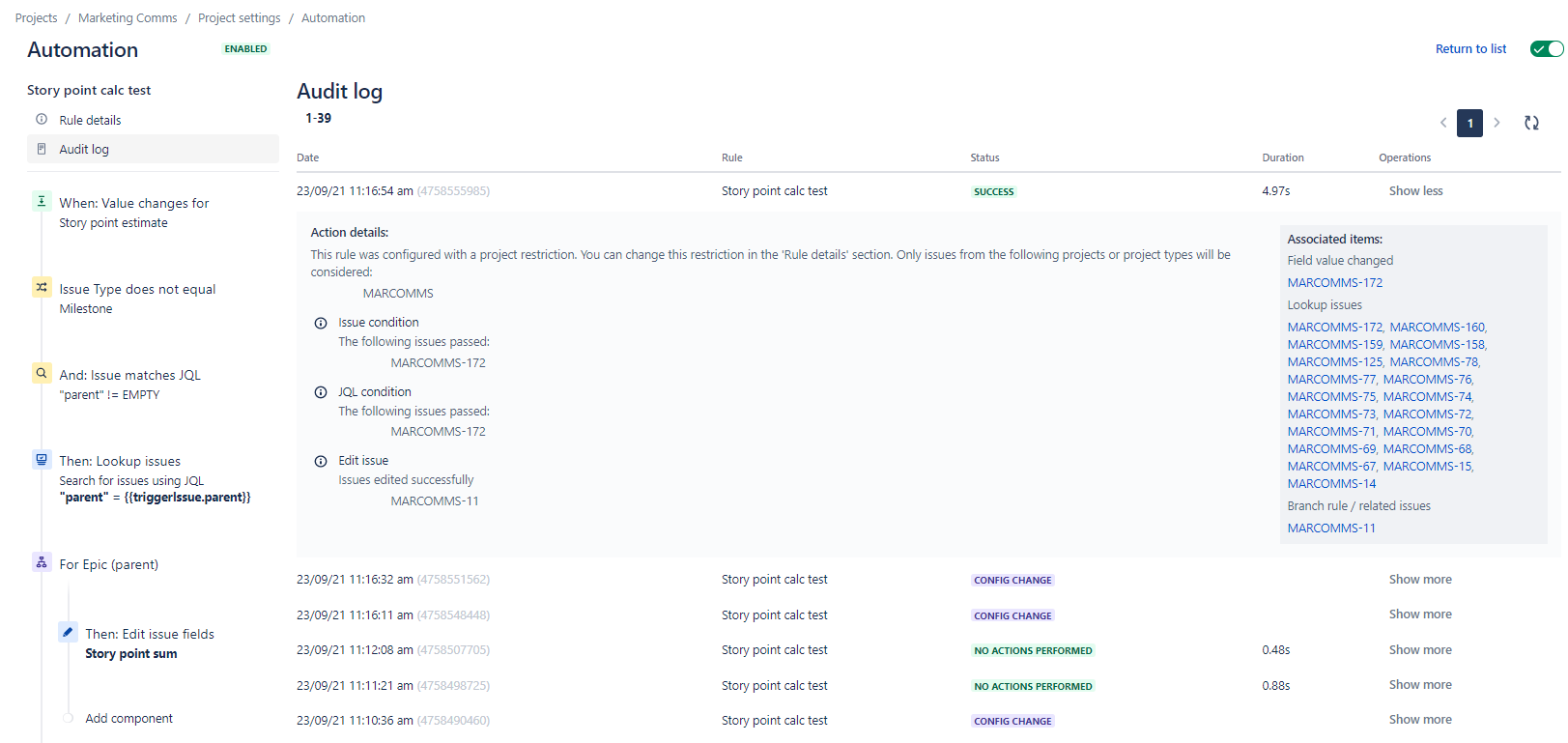
Task: Click the Automation breadcrumb
Action: tap(333, 18)
